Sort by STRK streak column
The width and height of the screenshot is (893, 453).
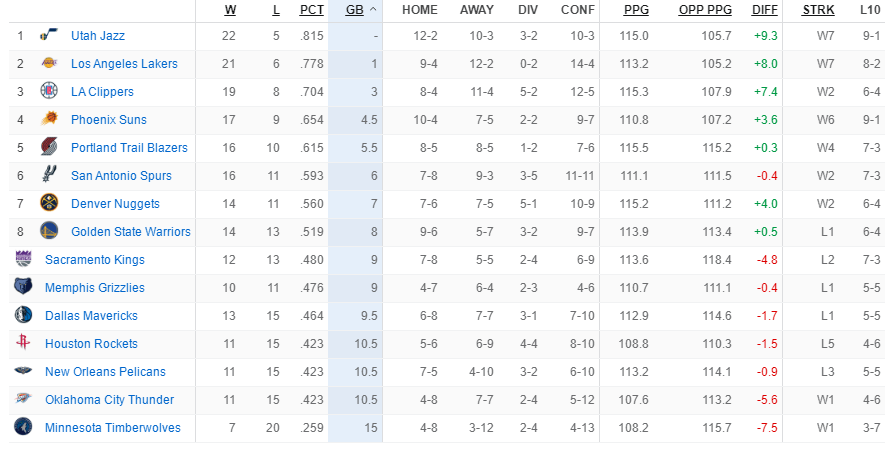tap(818, 10)
